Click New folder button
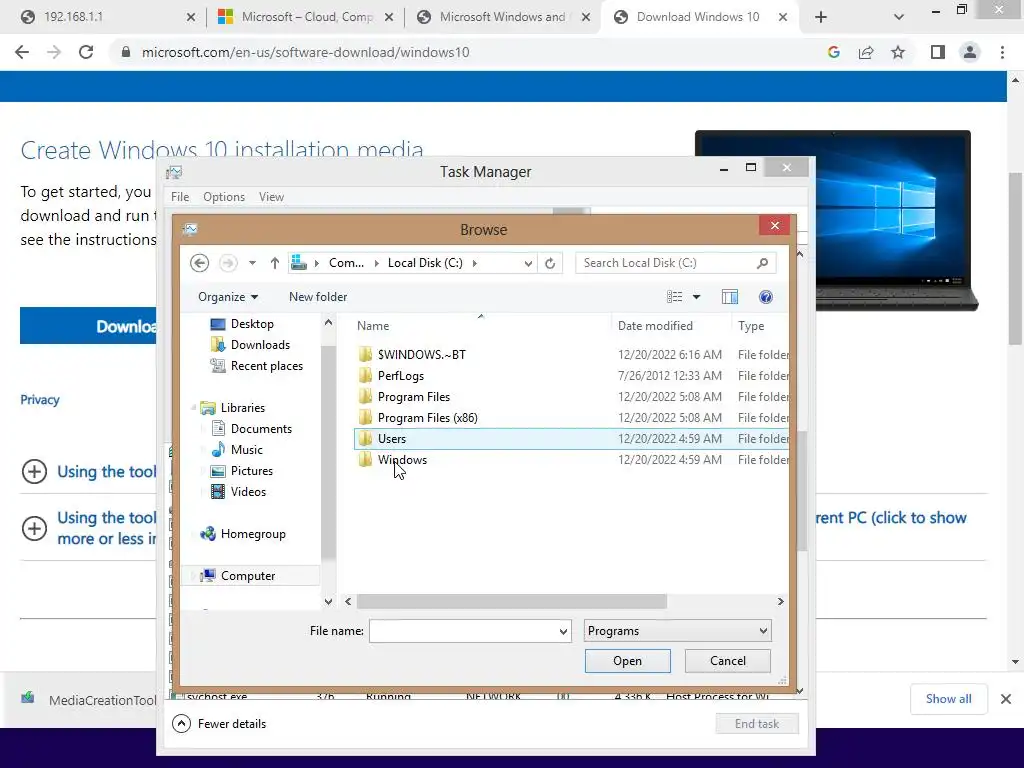Viewport: 1024px width, 768px height. 318,297
